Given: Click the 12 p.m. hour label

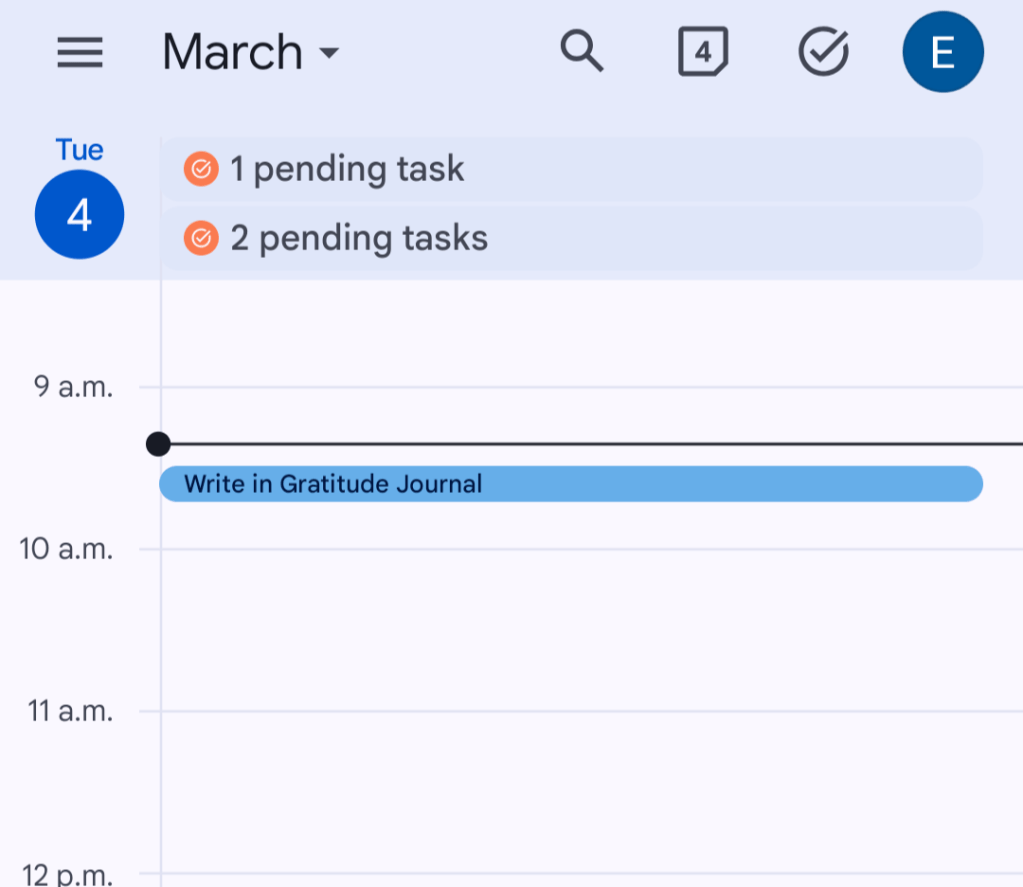Looking at the screenshot, I should tap(68, 875).
